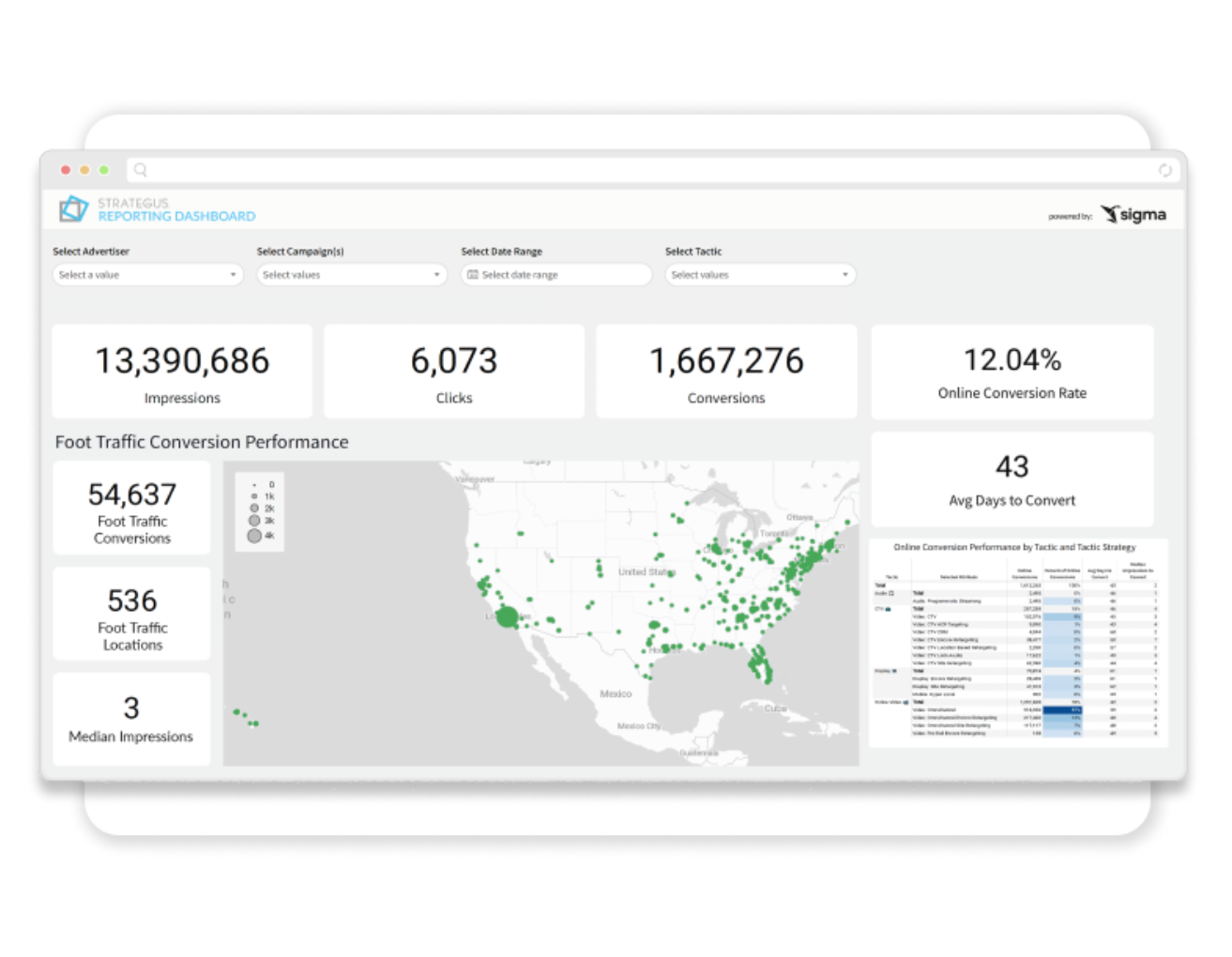Click the Sigma logo in header

[1133, 215]
